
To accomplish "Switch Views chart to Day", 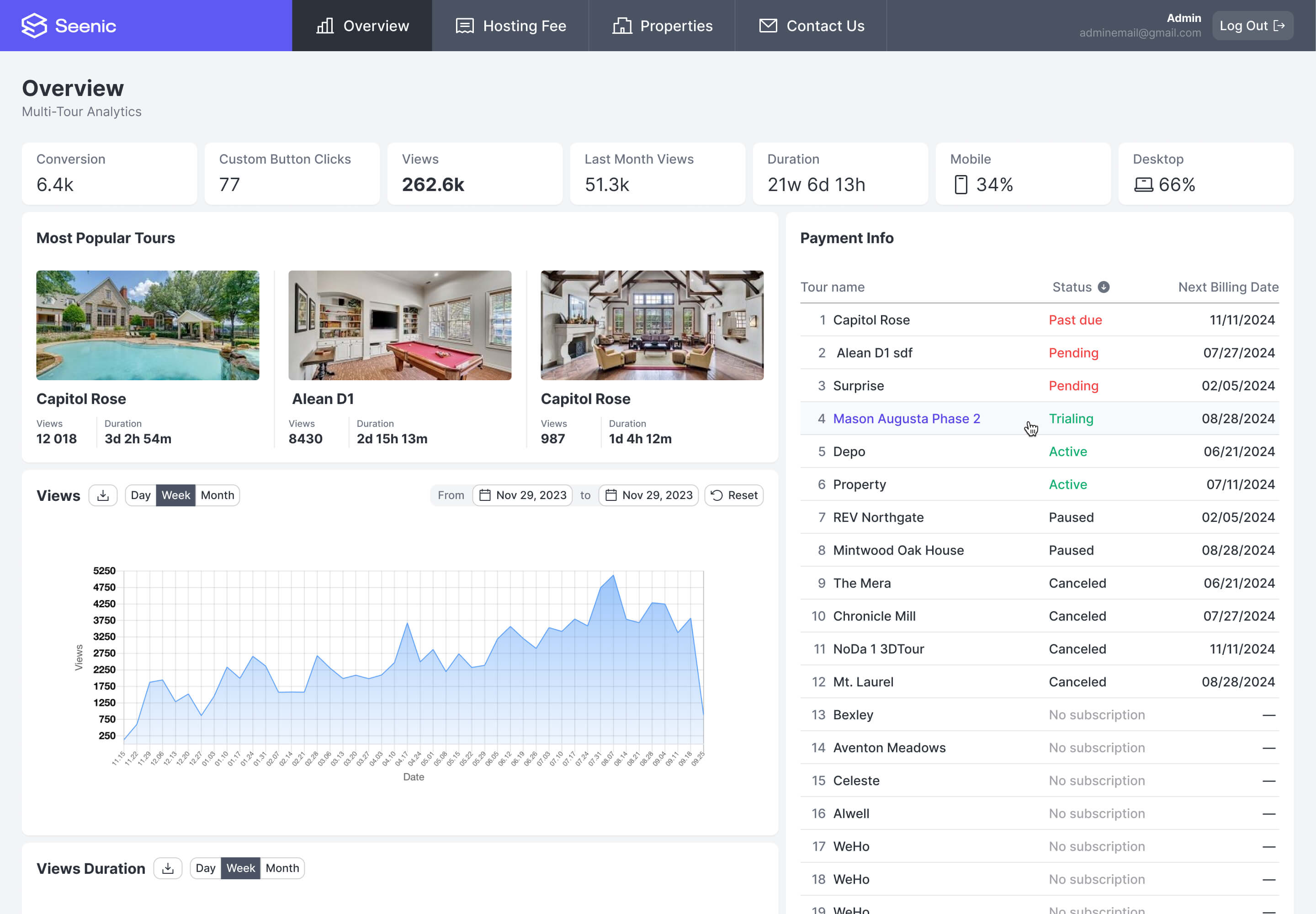I will click(x=140, y=495).
